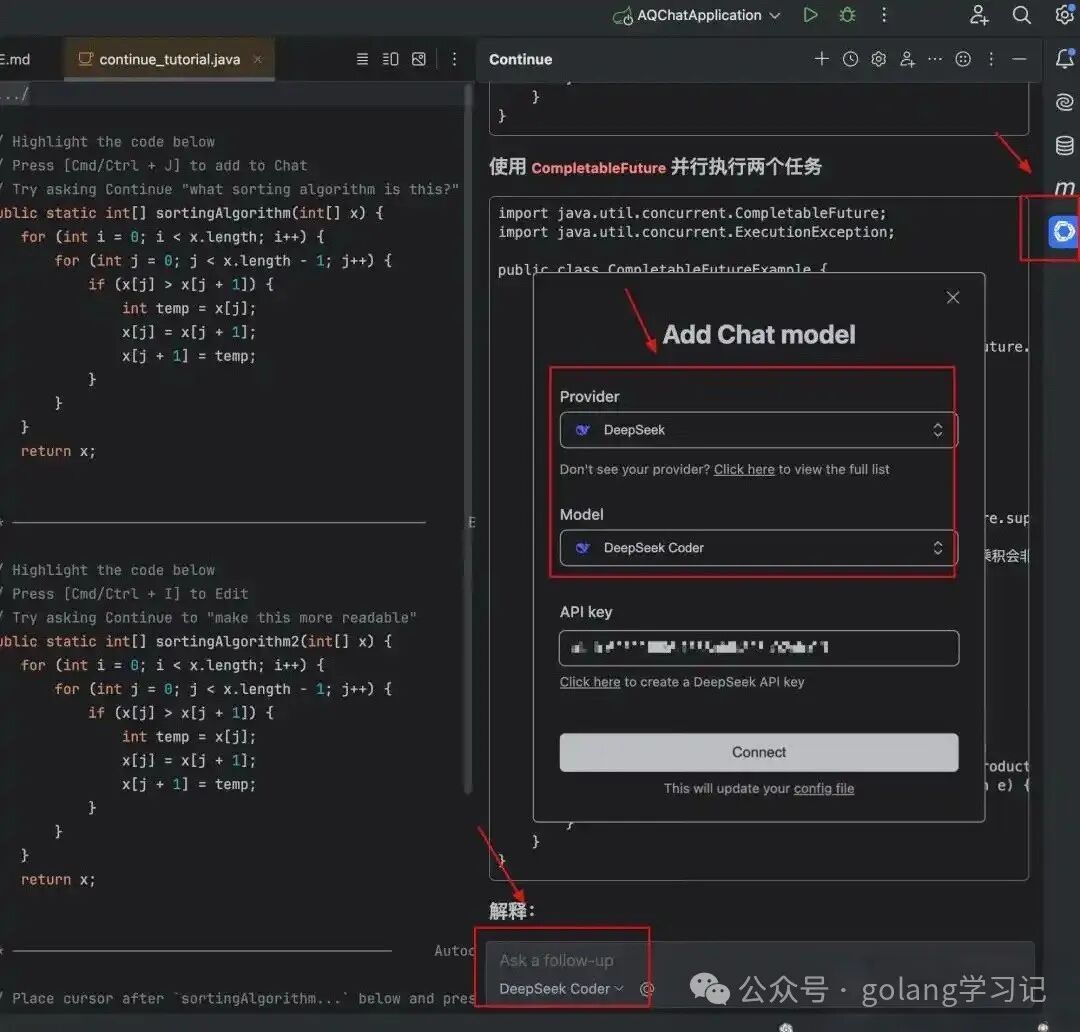This screenshot has width=1080, height=1032.
Task: Run AQChatApplication with the play icon
Action: (811, 14)
